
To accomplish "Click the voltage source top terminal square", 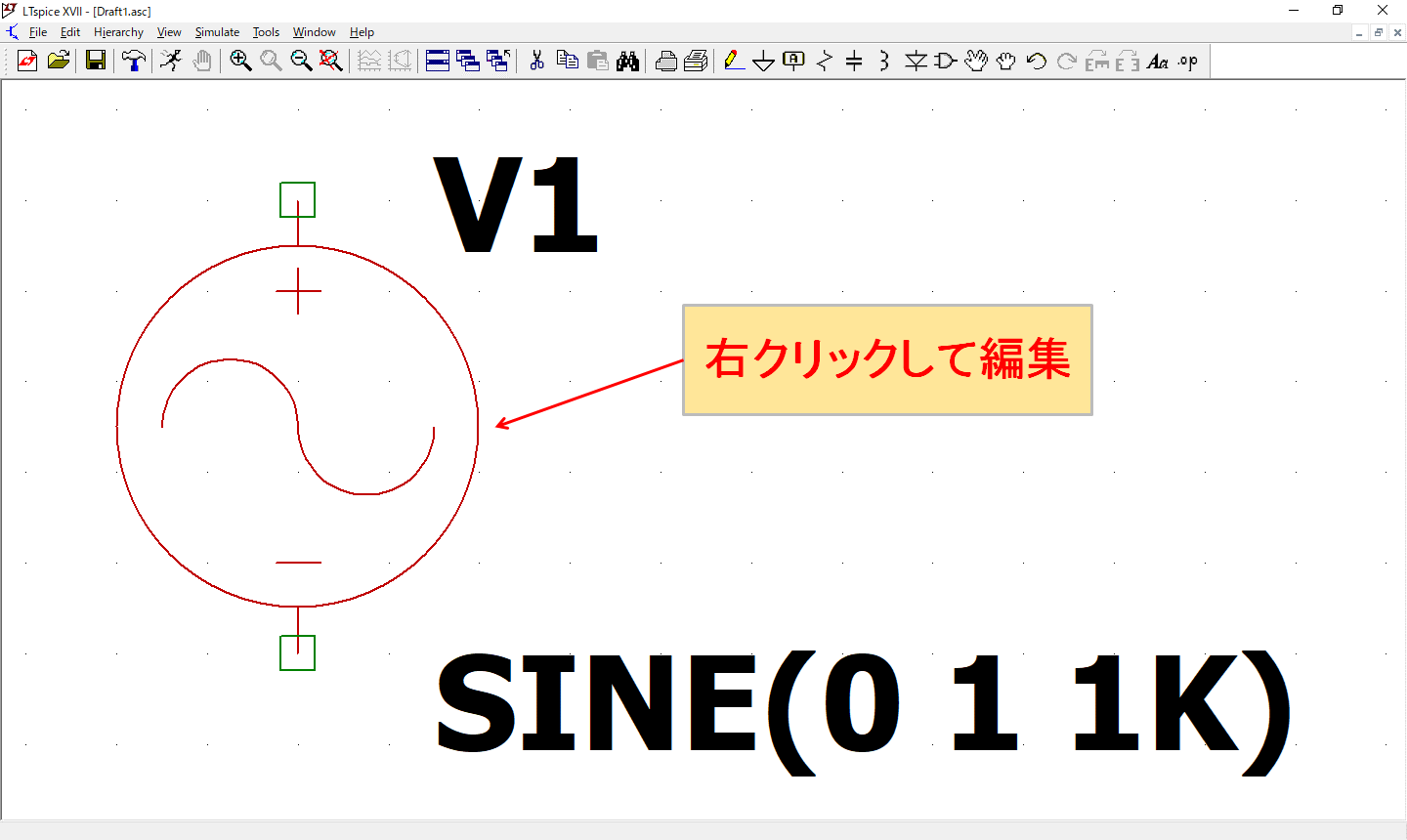I will (298, 200).
